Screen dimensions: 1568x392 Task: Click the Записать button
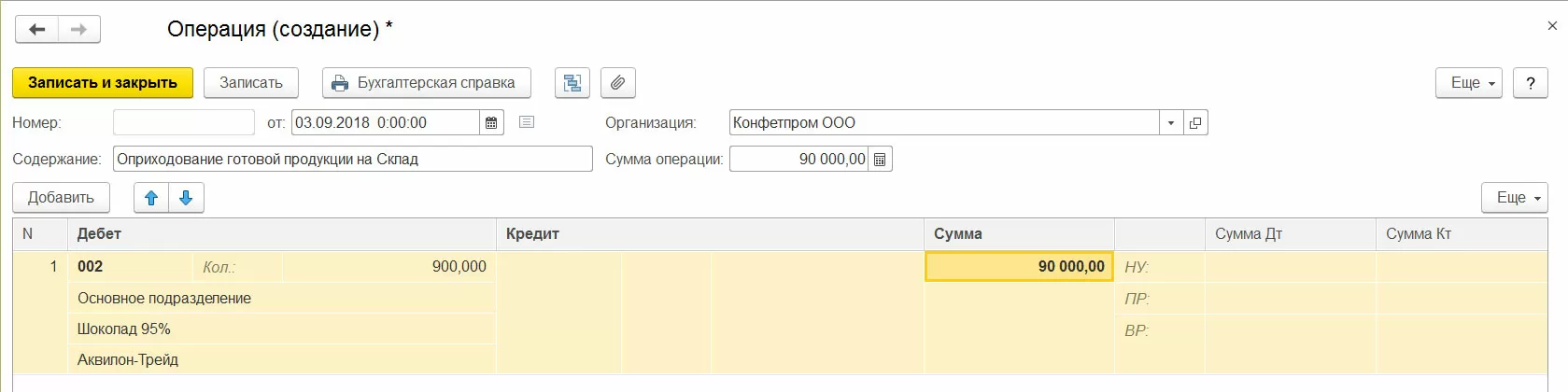250,83
